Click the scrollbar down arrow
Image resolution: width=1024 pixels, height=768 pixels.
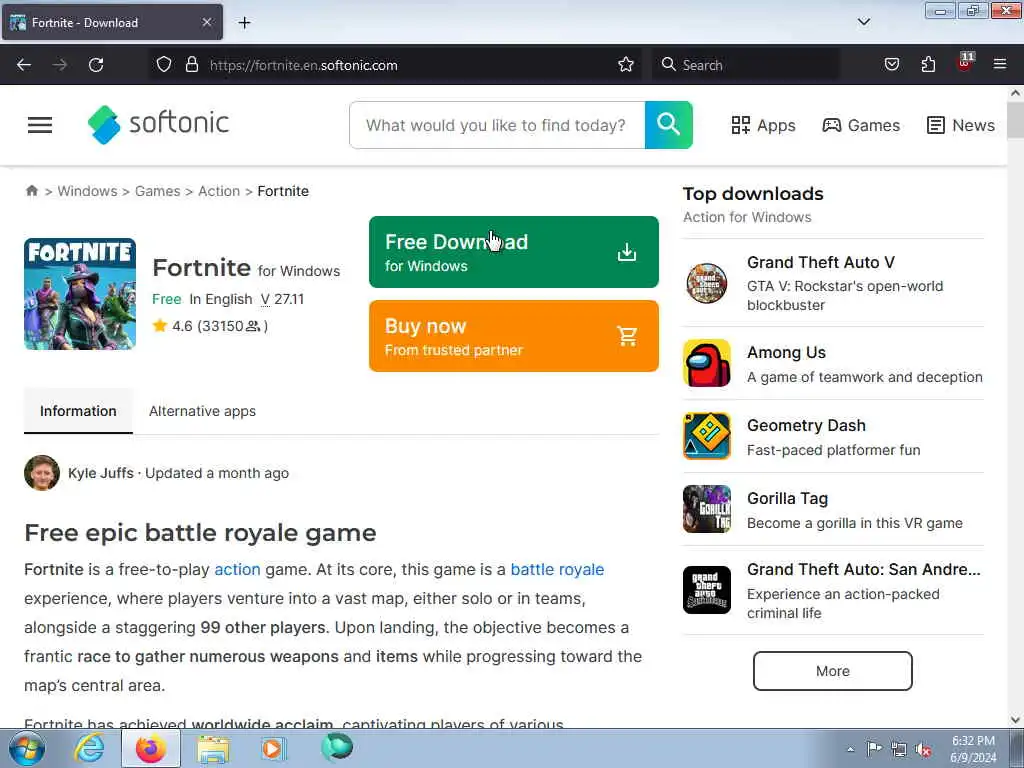[1015, 720]
